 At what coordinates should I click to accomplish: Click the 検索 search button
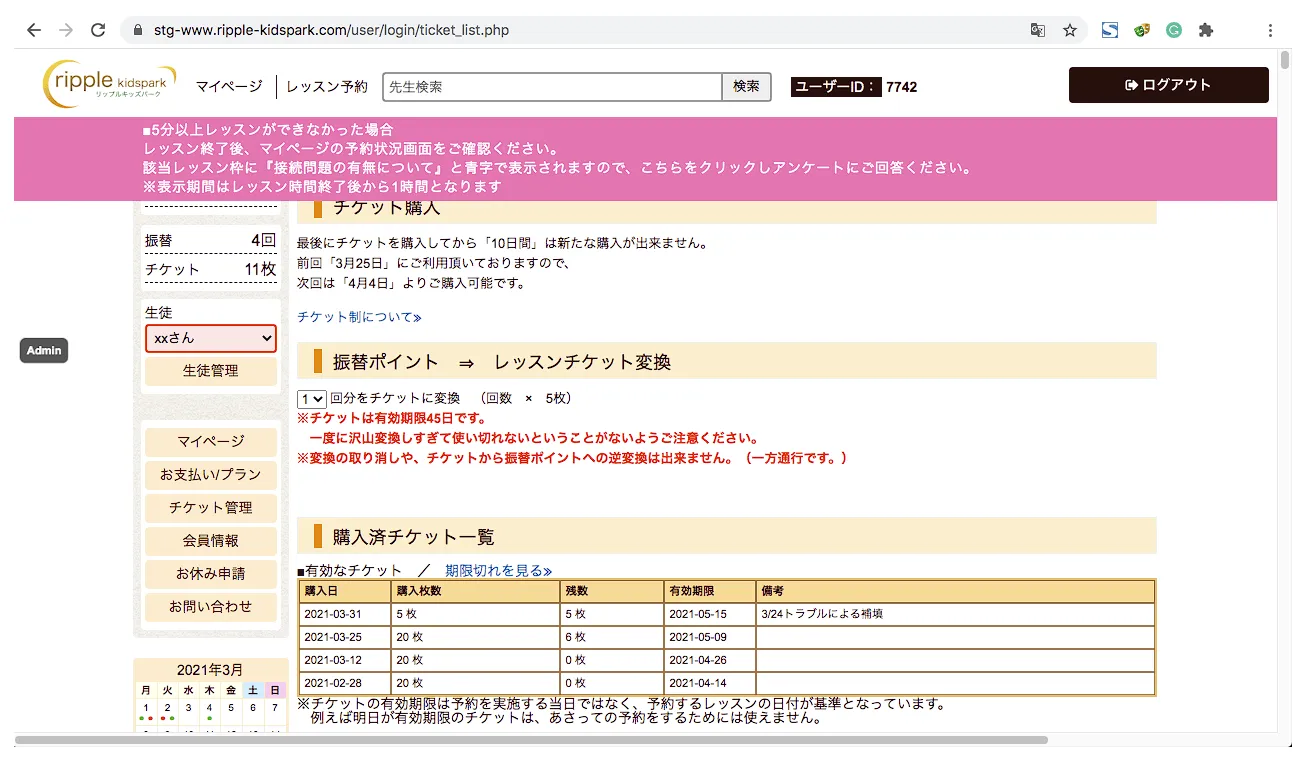pos(746,87)
